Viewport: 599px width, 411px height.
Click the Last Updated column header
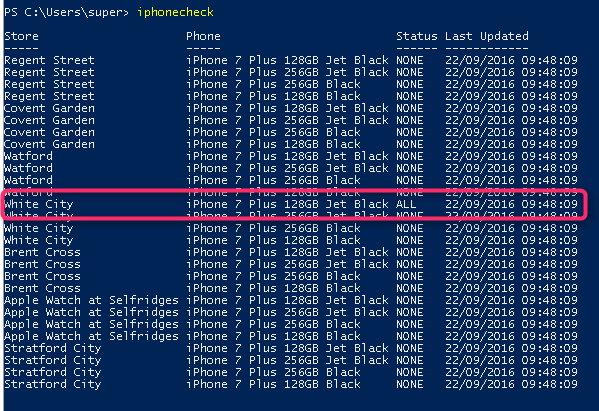(487, 36)
